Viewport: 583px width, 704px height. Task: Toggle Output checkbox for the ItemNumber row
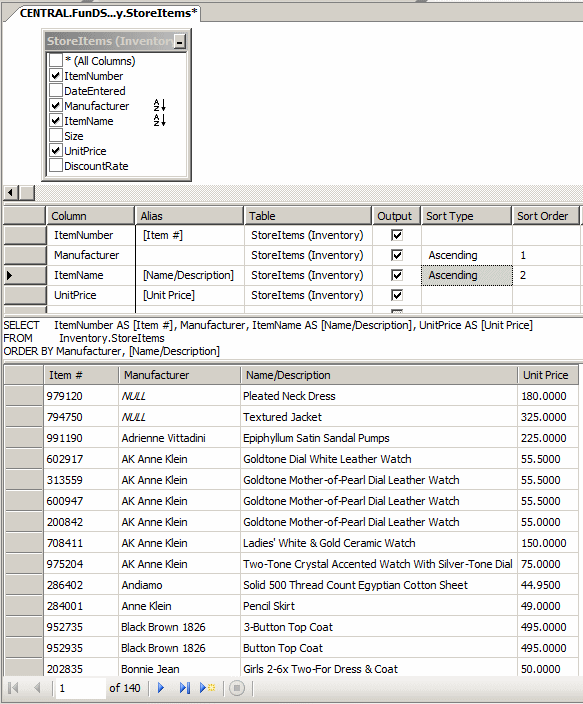click(x=397, y=235)
